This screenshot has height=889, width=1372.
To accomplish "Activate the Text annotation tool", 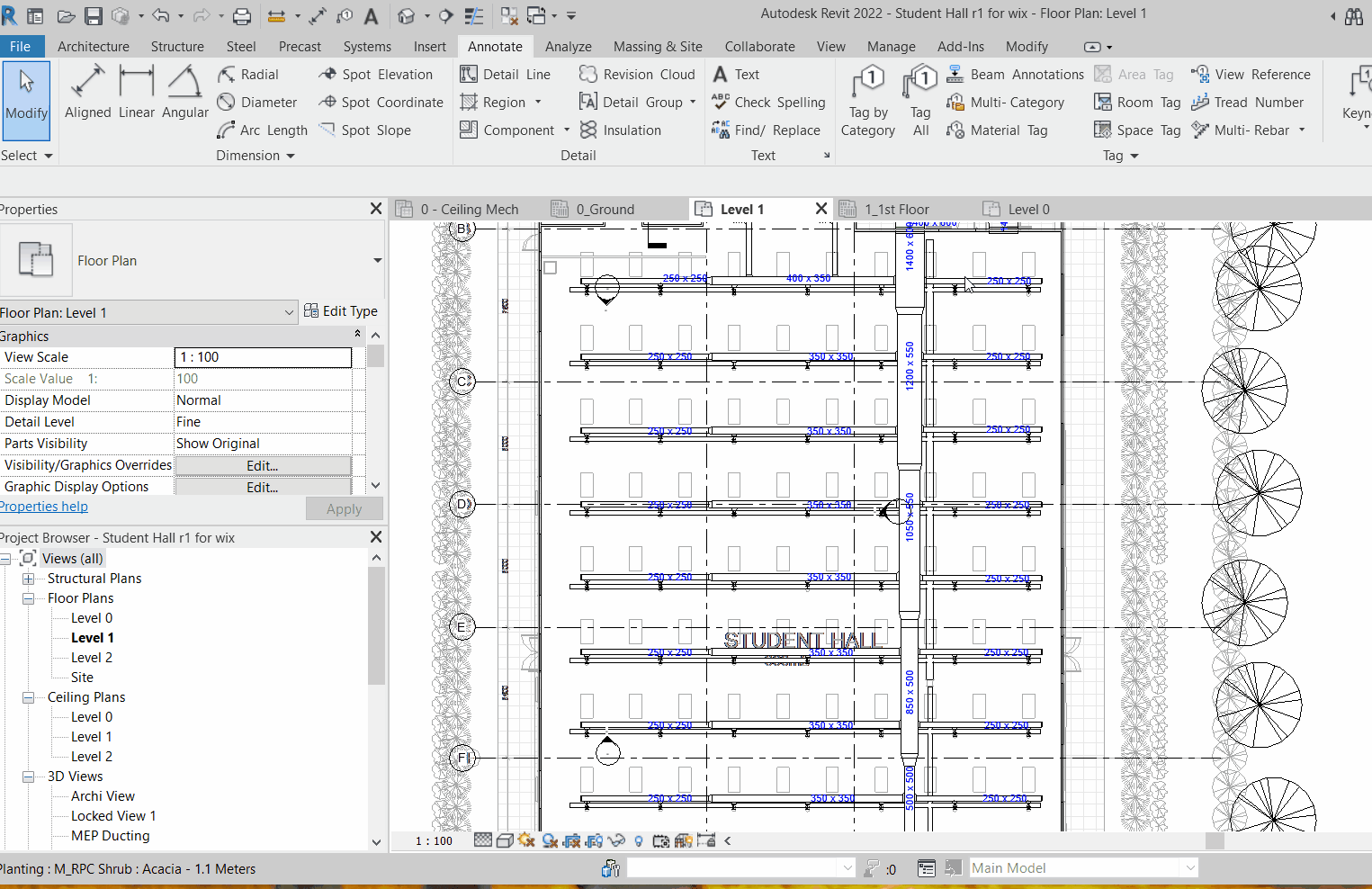I will (x=736, y=75).
